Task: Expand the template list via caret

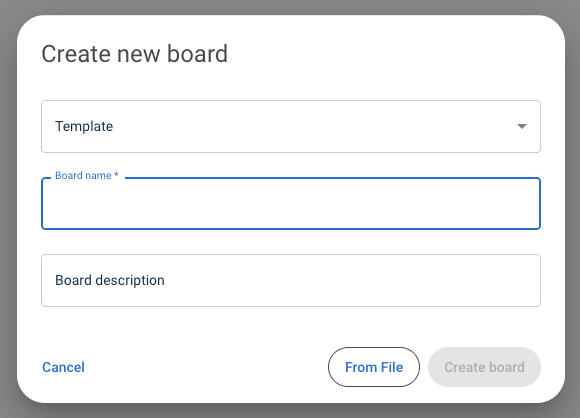Action: tap(522, 127)
